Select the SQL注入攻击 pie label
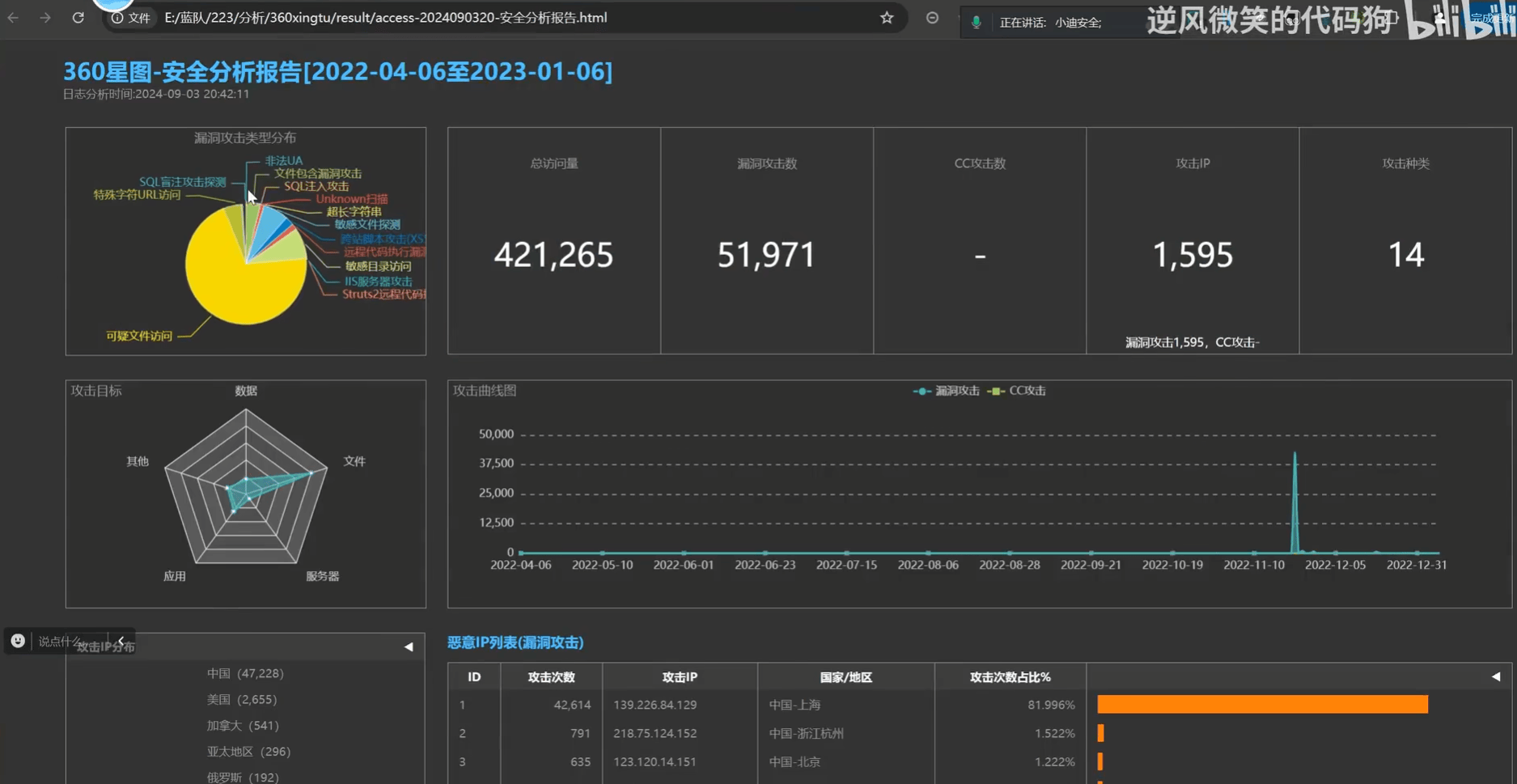 point(316,186)
